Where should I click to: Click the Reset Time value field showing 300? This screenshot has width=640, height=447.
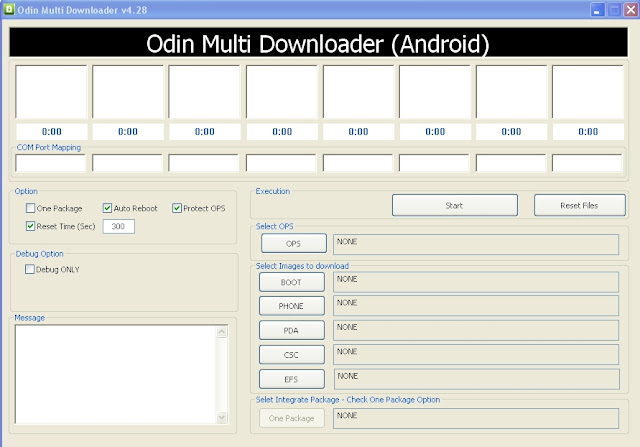click(119, 227)
